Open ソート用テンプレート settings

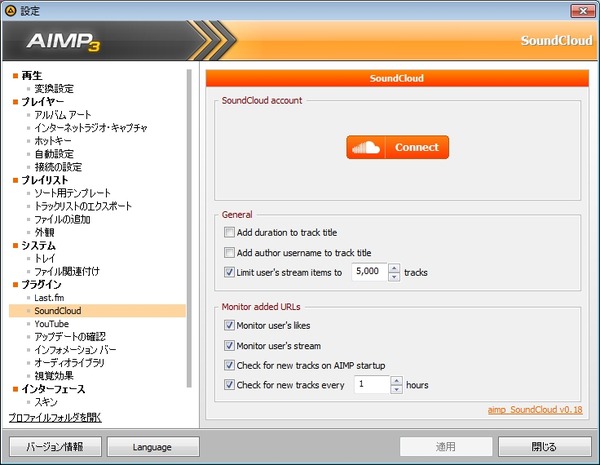coord(72,193)
